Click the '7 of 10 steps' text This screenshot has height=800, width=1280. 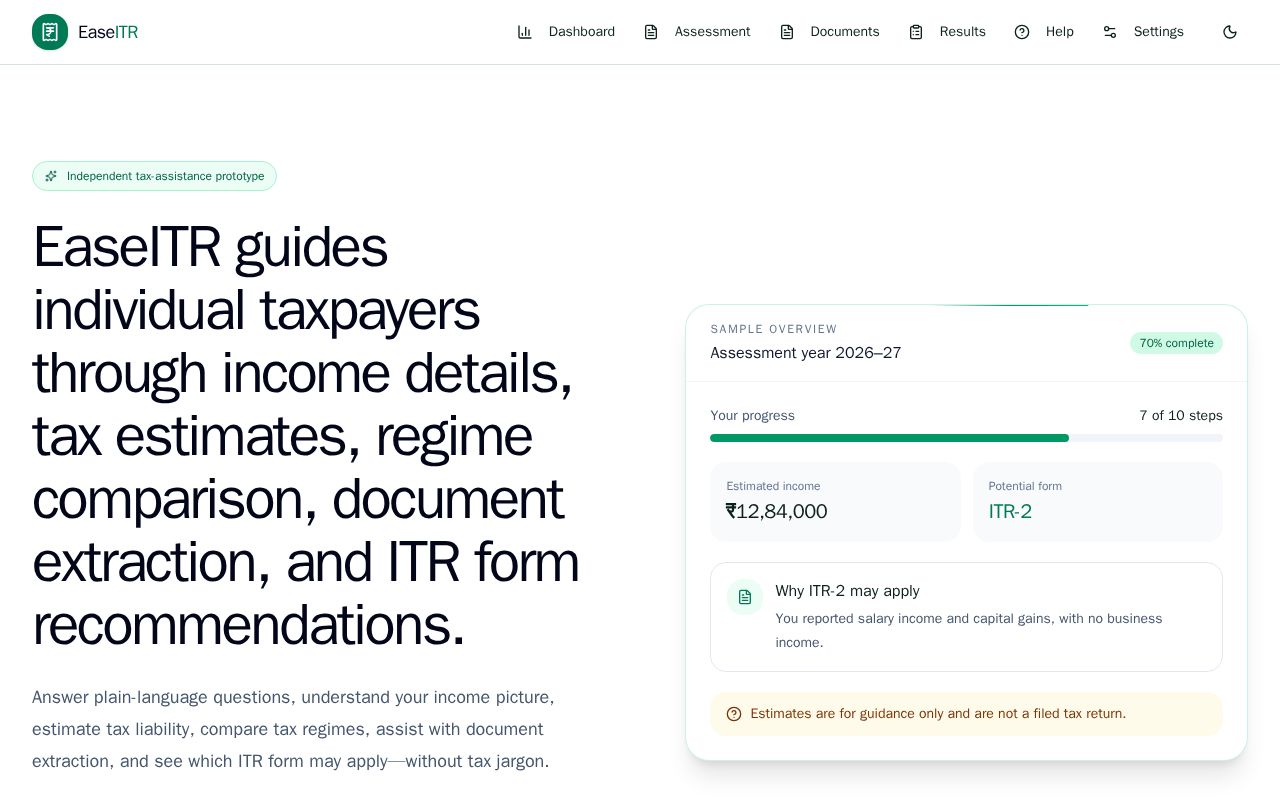(x=1181, y=416)
